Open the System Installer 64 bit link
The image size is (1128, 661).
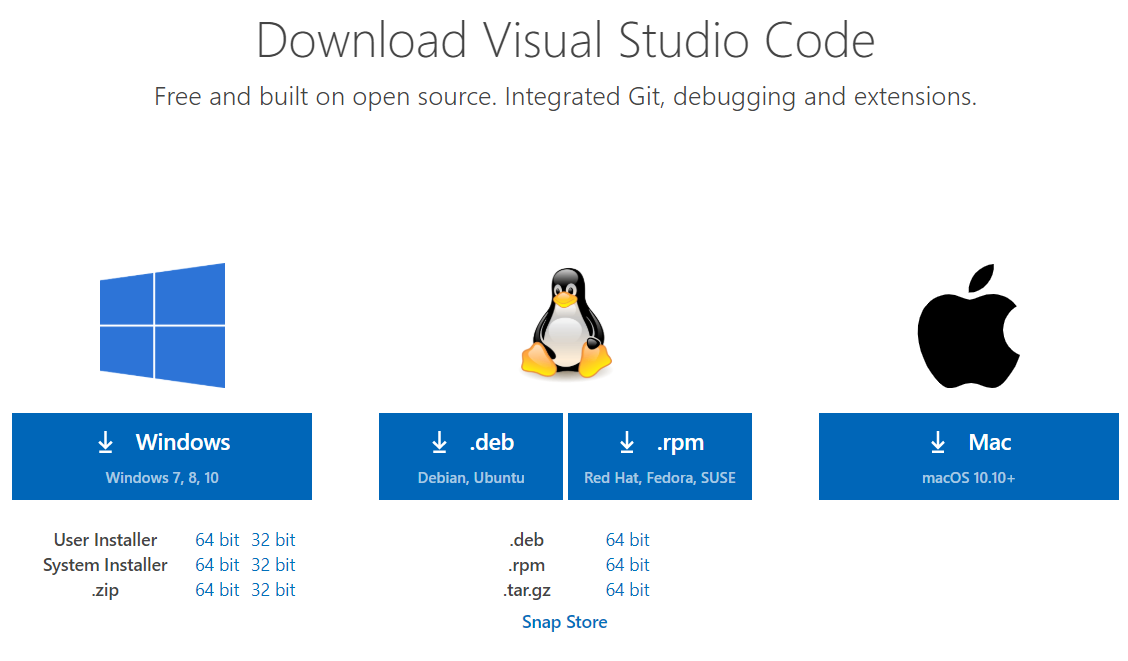coord(217,565)
